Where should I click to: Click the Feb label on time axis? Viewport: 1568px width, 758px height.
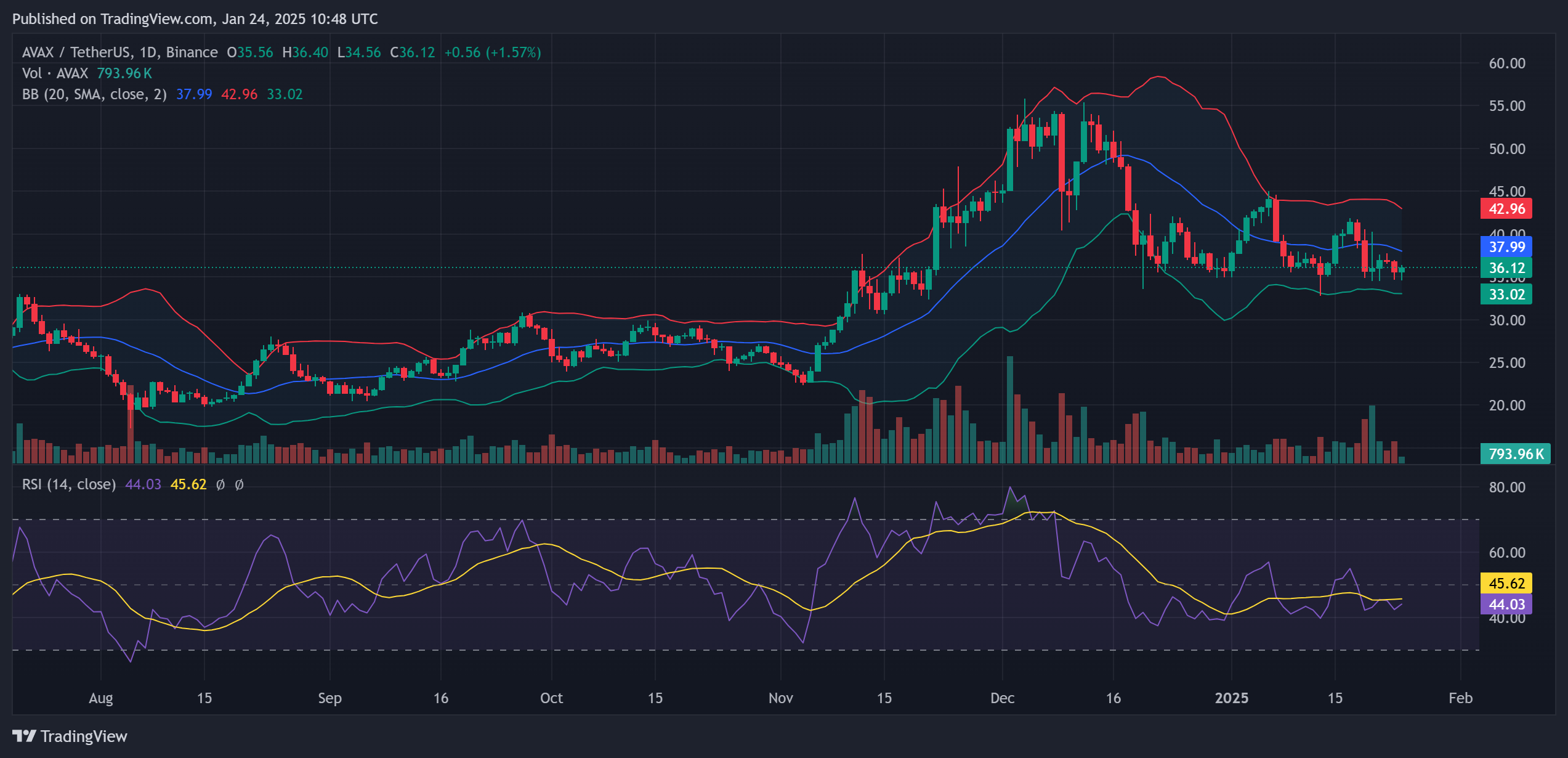1461,698
